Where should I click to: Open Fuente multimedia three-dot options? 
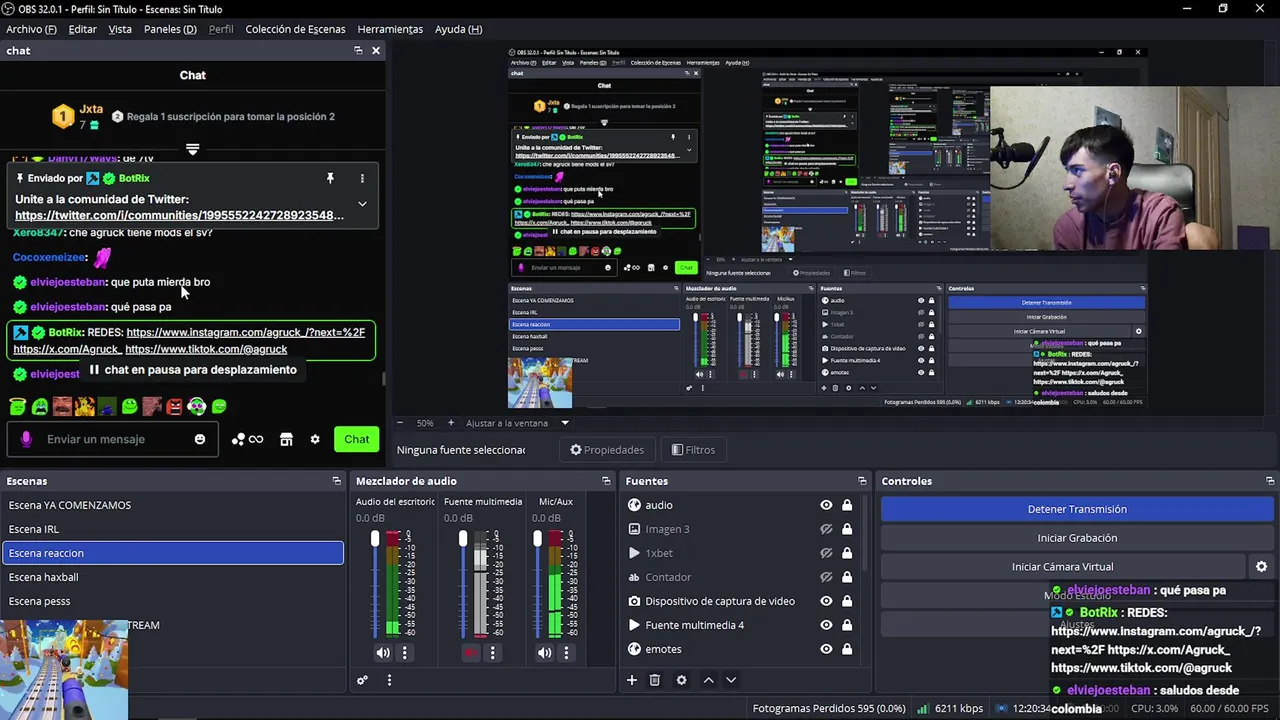[x=492, y=653]
